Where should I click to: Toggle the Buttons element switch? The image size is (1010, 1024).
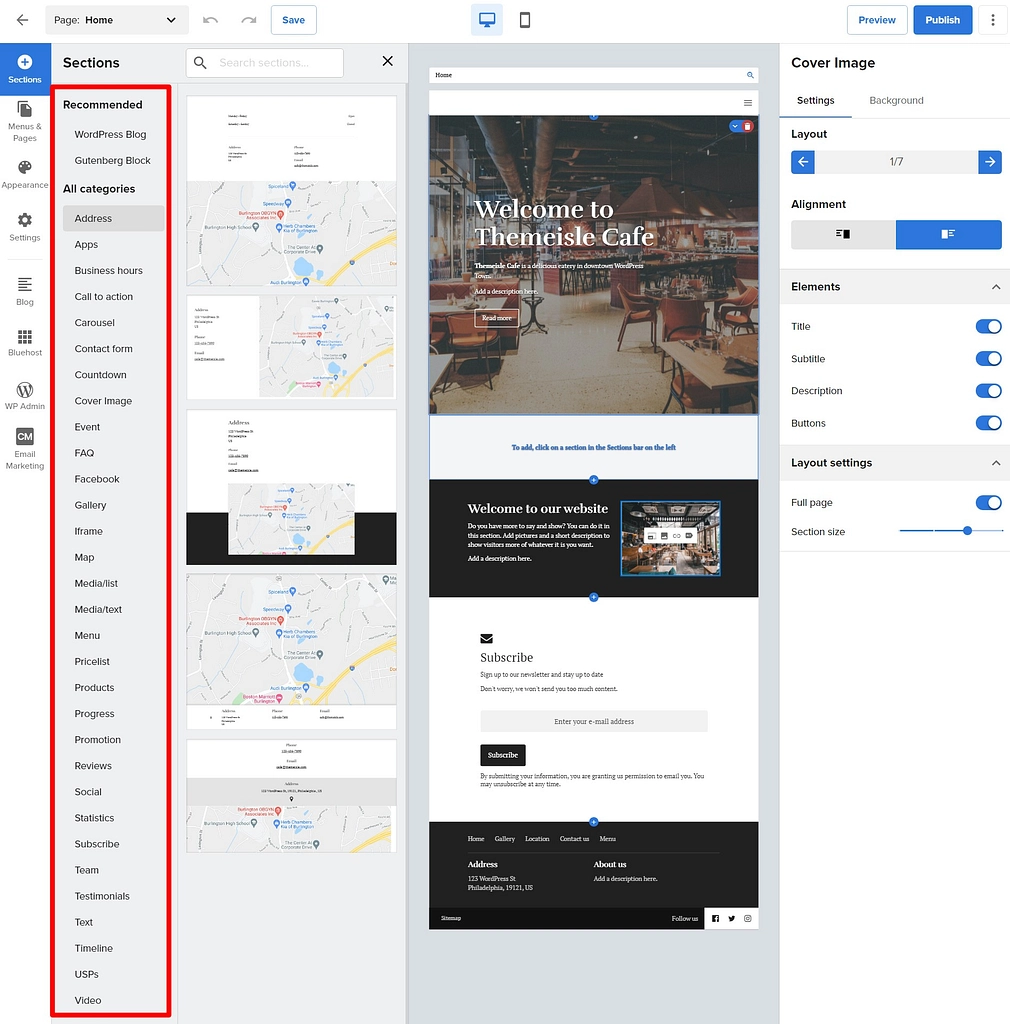coord(988,423)
